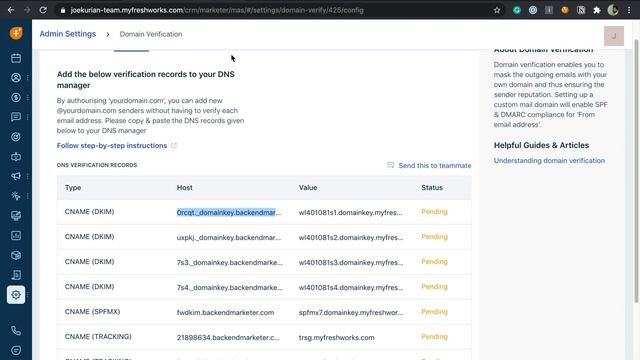This screenshot has width=640, height=360.
Task: Click the 7s4._domainkey host cell
Action: tap(229, 287)
